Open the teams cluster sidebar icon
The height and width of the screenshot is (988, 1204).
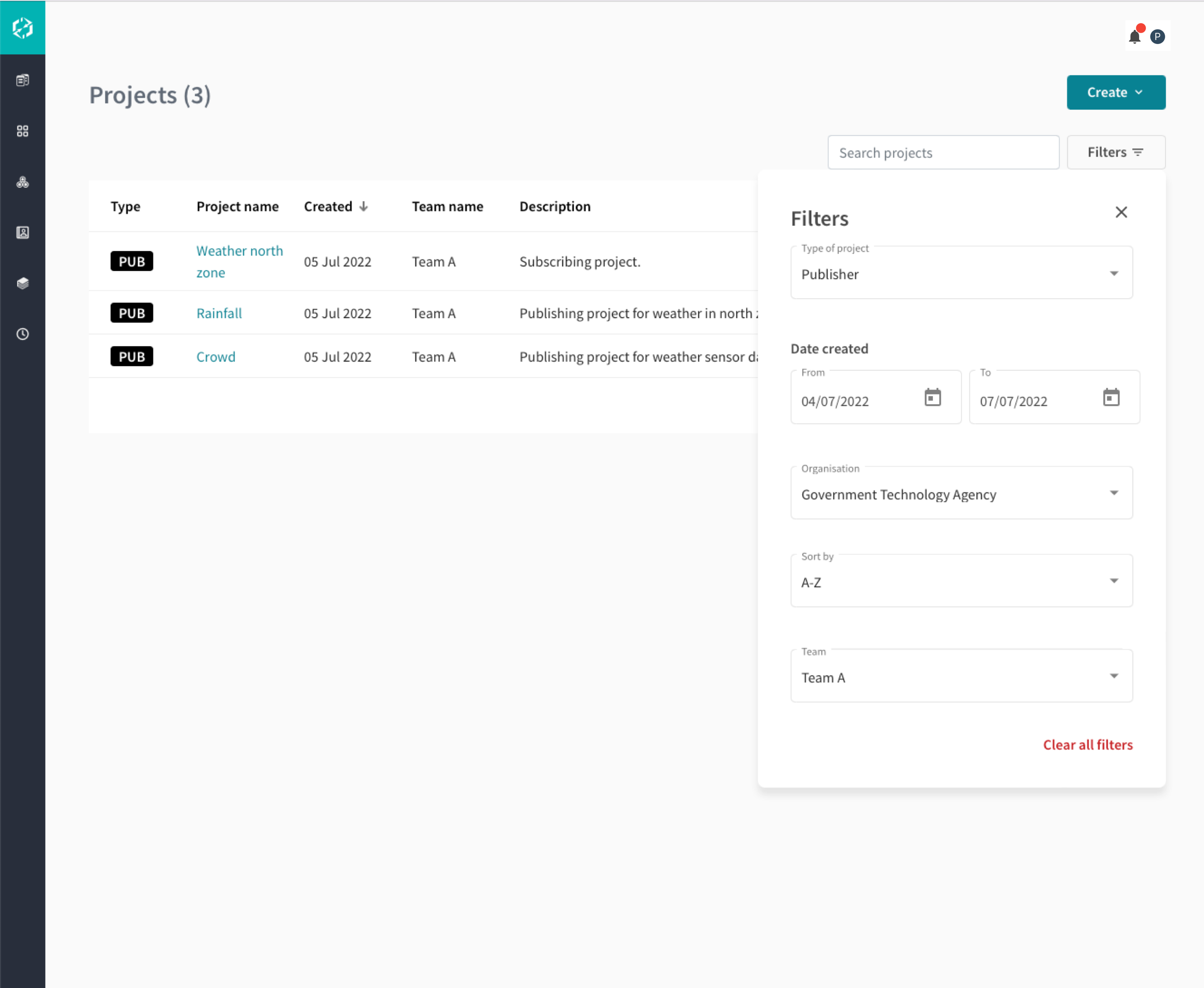point(23,182)
